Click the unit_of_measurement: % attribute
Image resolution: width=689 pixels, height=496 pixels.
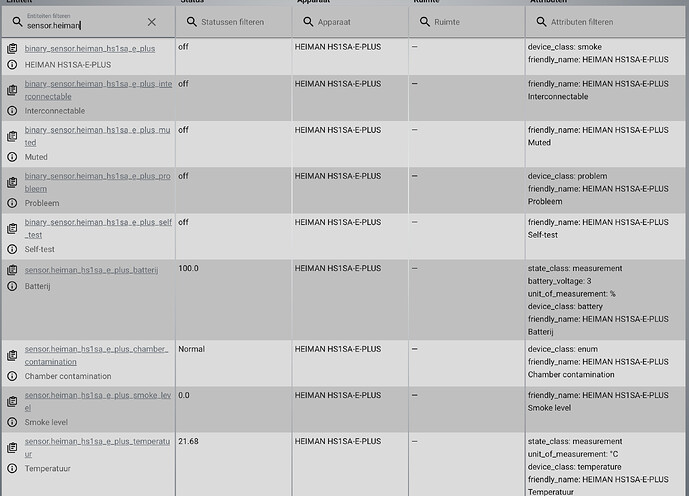coord(572,293)
